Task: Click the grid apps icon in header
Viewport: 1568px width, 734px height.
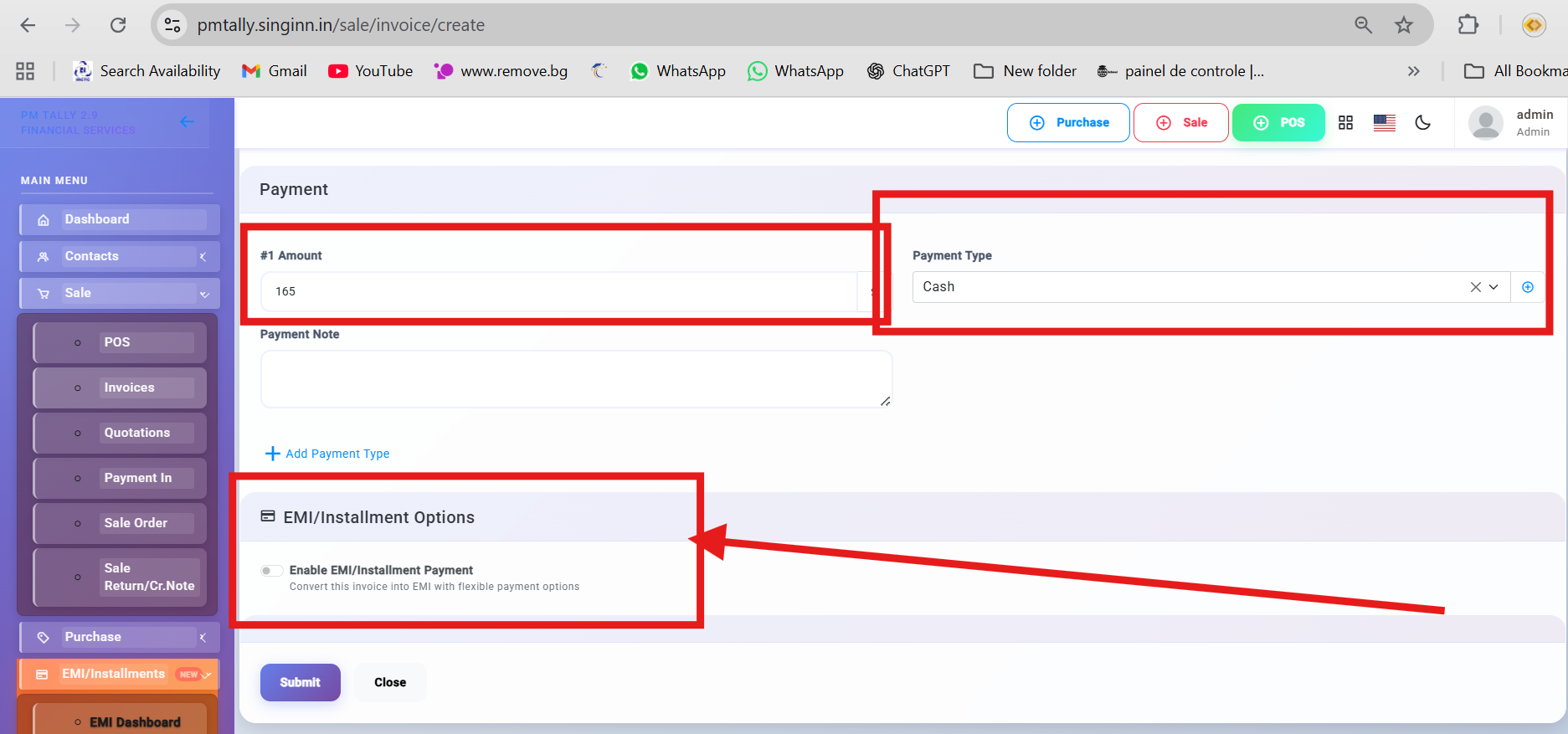Action: (1345, 123)
